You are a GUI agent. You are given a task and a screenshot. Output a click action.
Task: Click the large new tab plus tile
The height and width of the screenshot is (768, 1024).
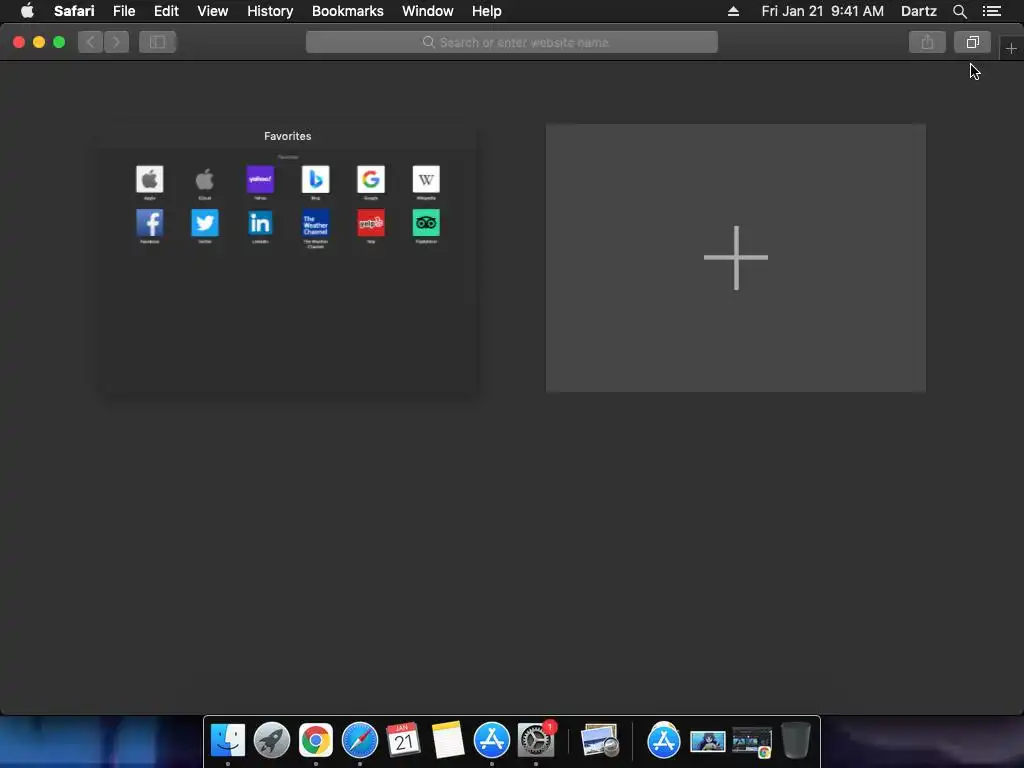point(735,258)
